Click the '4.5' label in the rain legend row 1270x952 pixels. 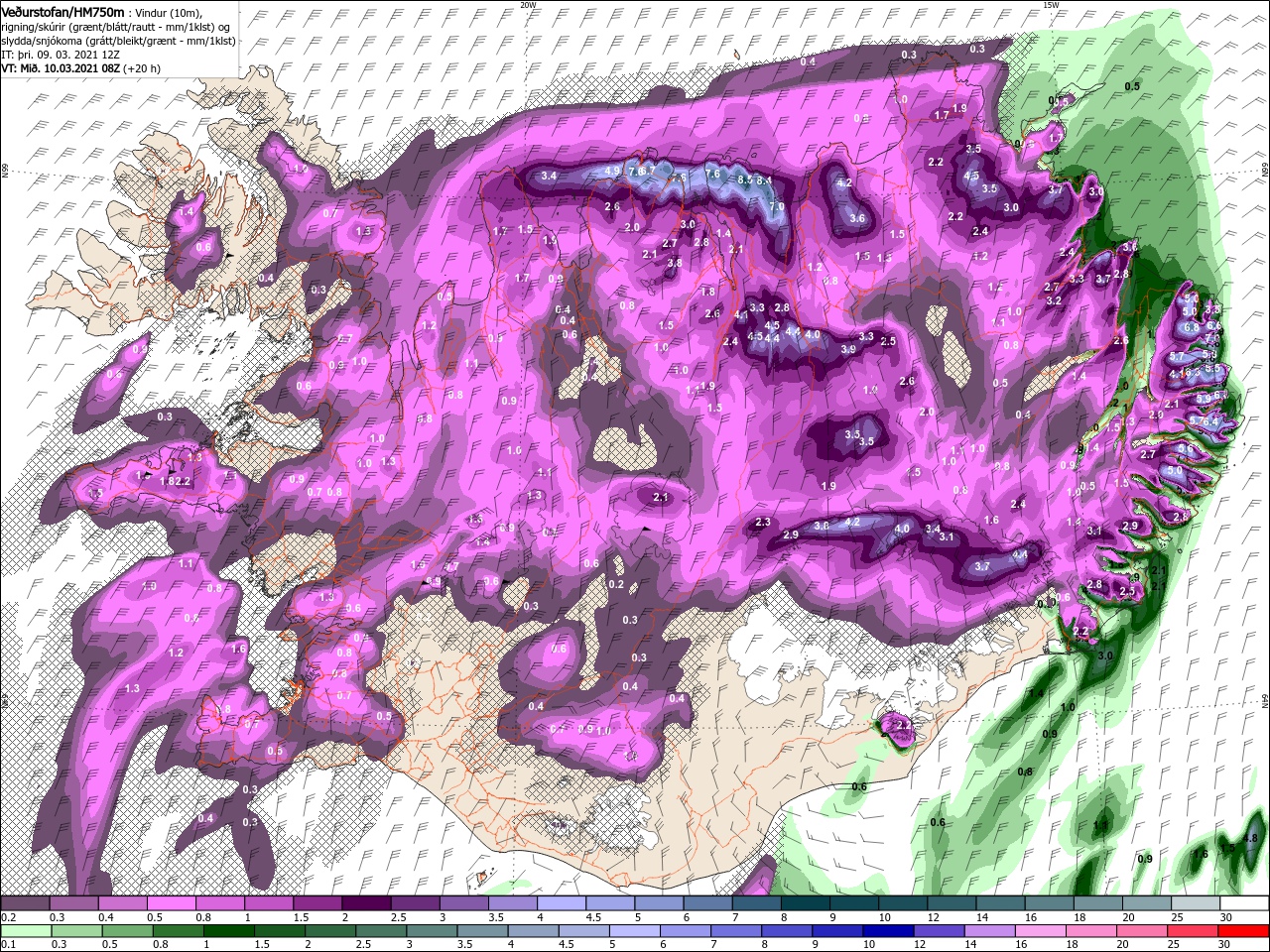(x=567, y=945)
